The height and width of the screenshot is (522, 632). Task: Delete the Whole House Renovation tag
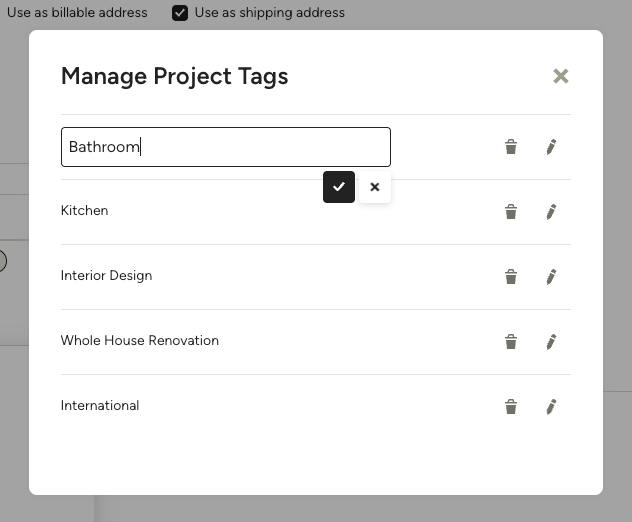pyautogui.click(x=511, y=341)
